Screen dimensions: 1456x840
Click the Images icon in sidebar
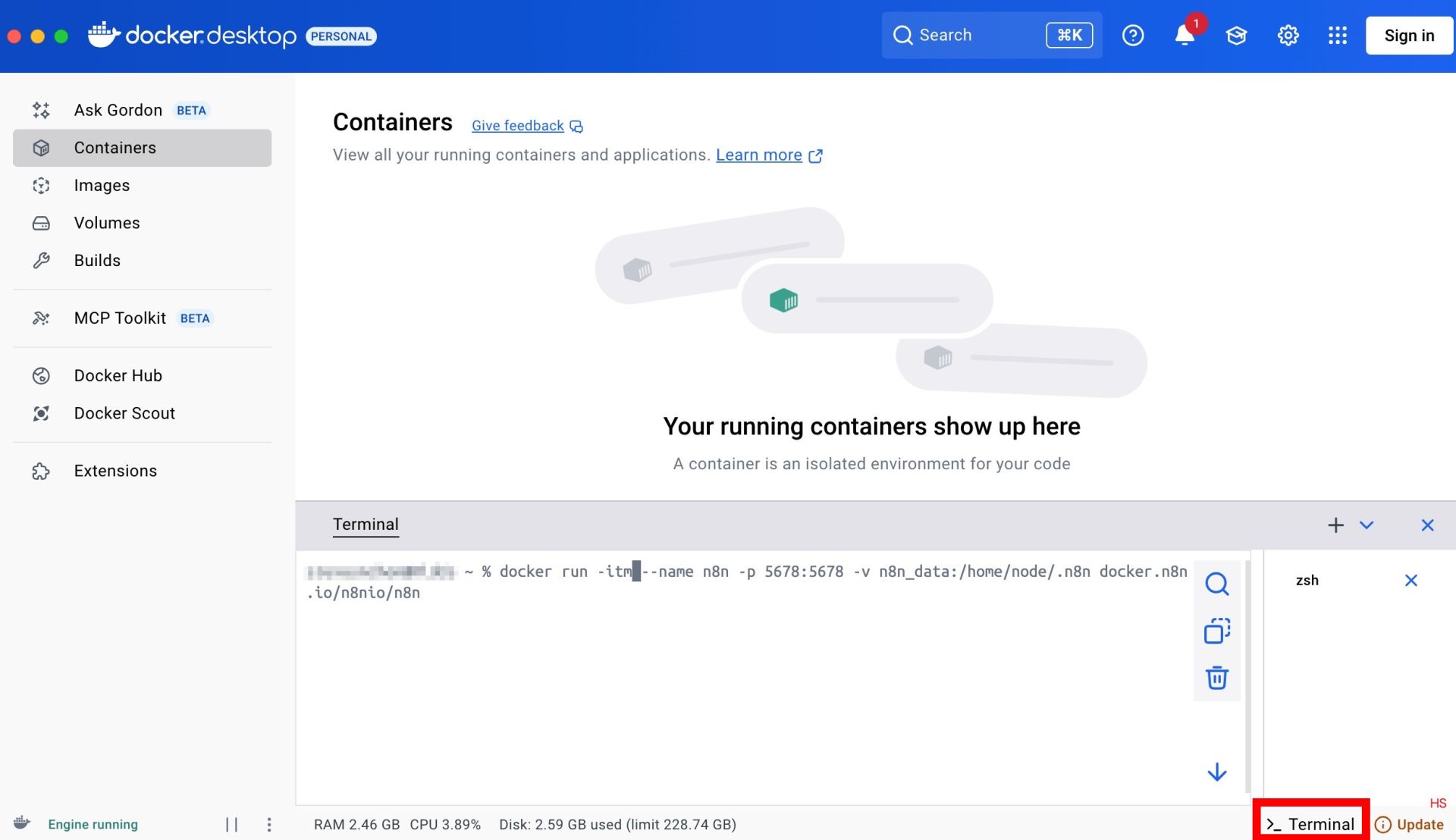click(x=41, y=185)
